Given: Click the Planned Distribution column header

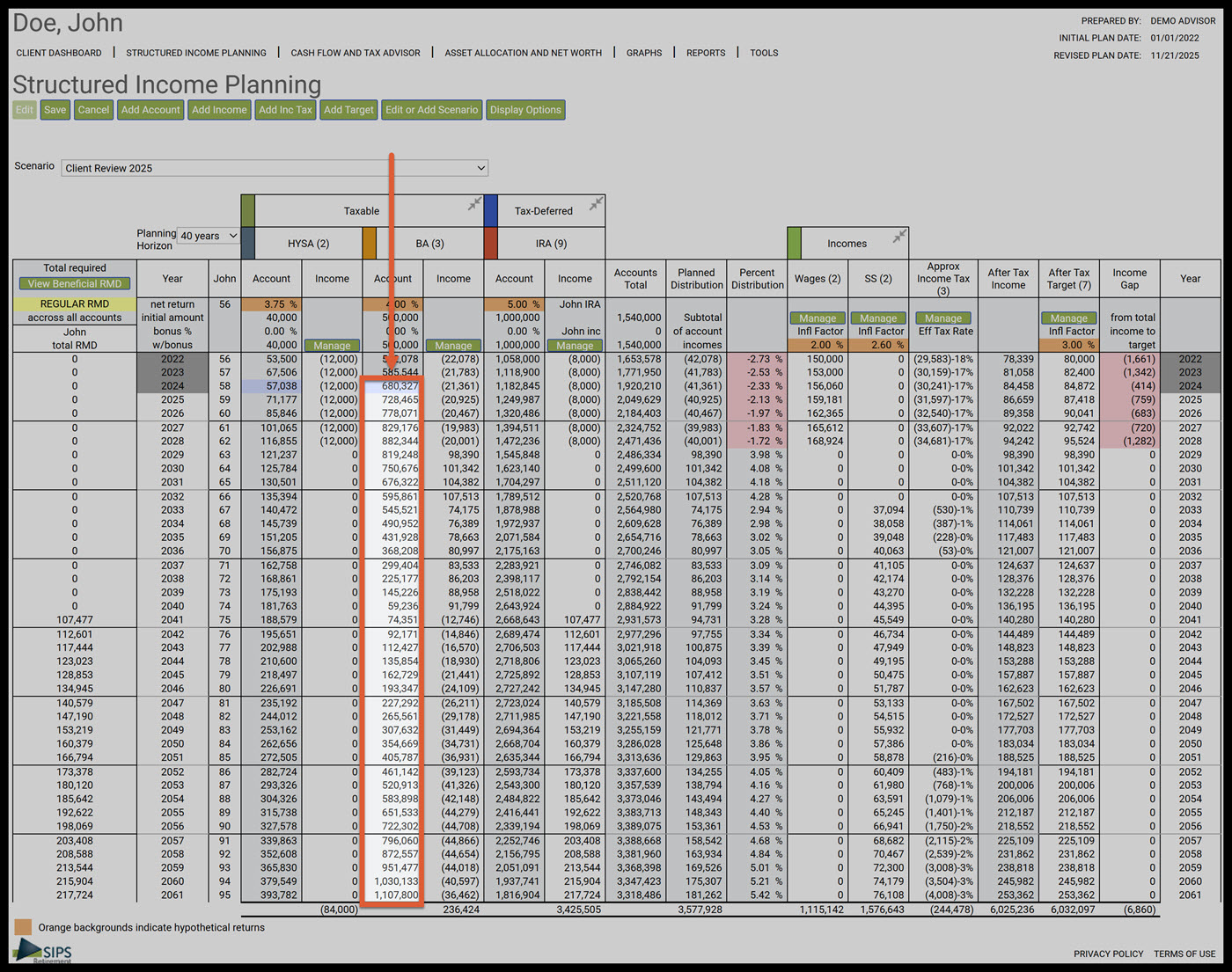Looking at the screenshot, I should [696, 279].
